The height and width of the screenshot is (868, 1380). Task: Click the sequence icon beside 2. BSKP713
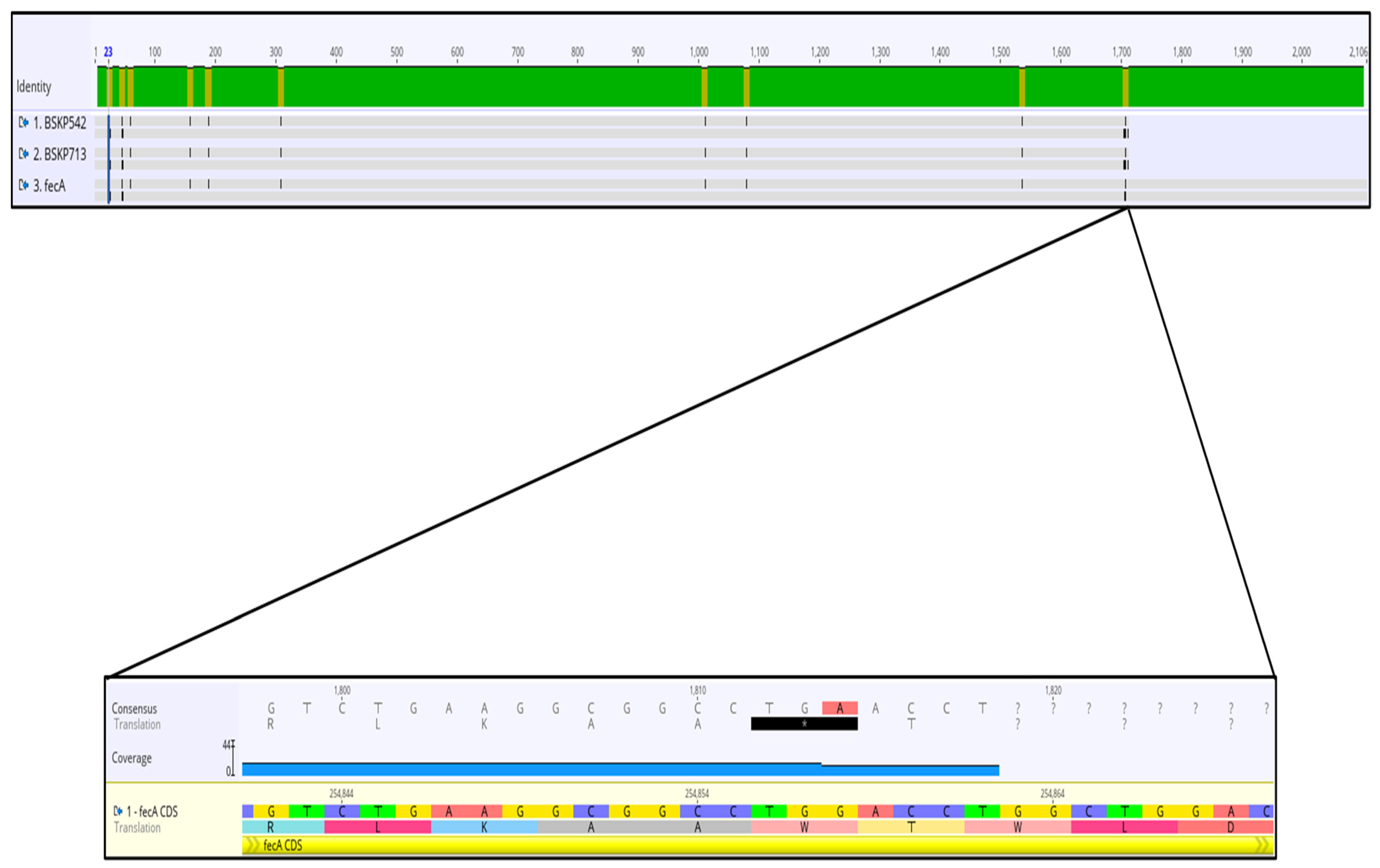coord(24,154)
